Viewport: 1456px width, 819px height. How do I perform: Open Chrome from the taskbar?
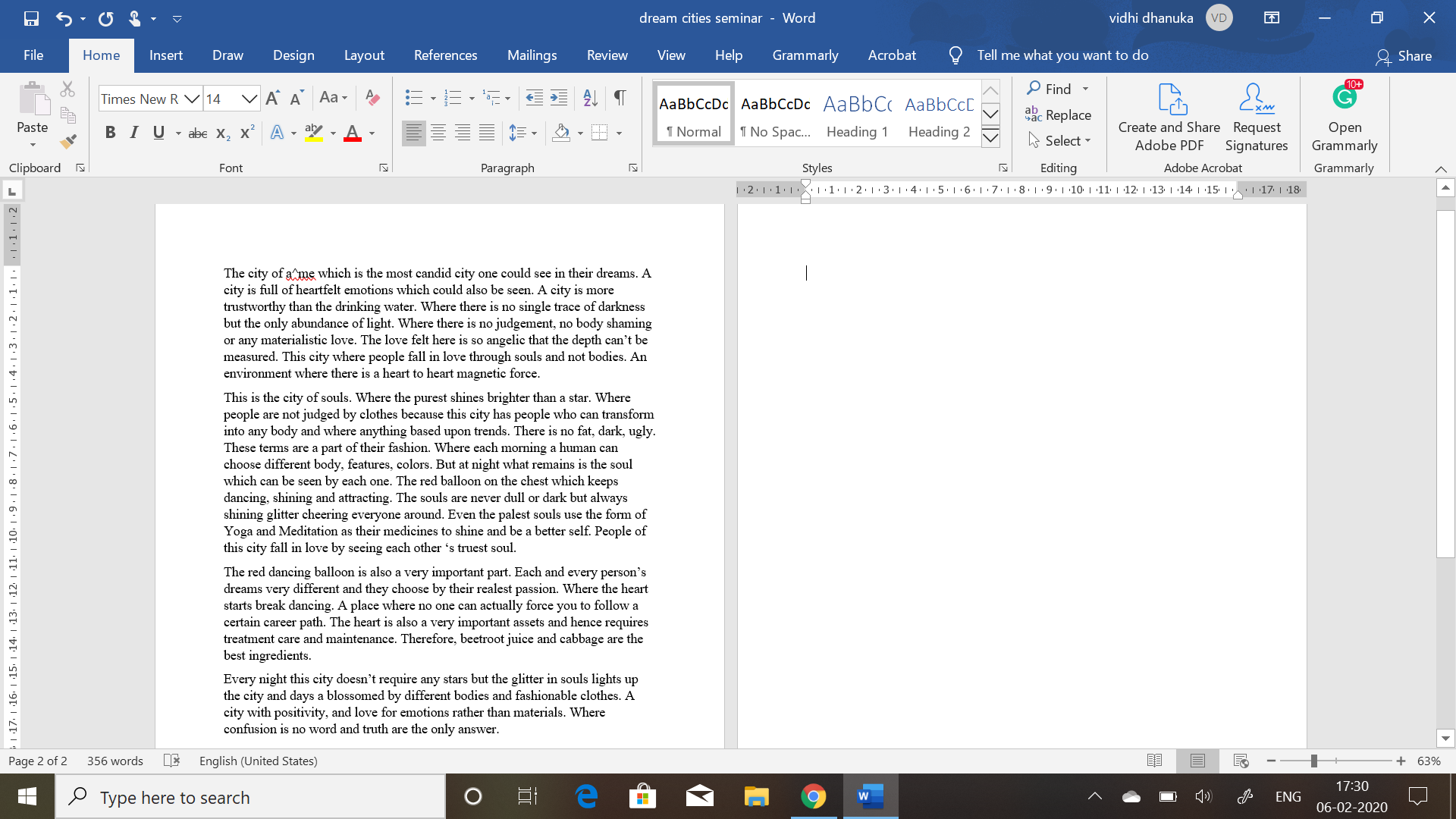[813, 796]
